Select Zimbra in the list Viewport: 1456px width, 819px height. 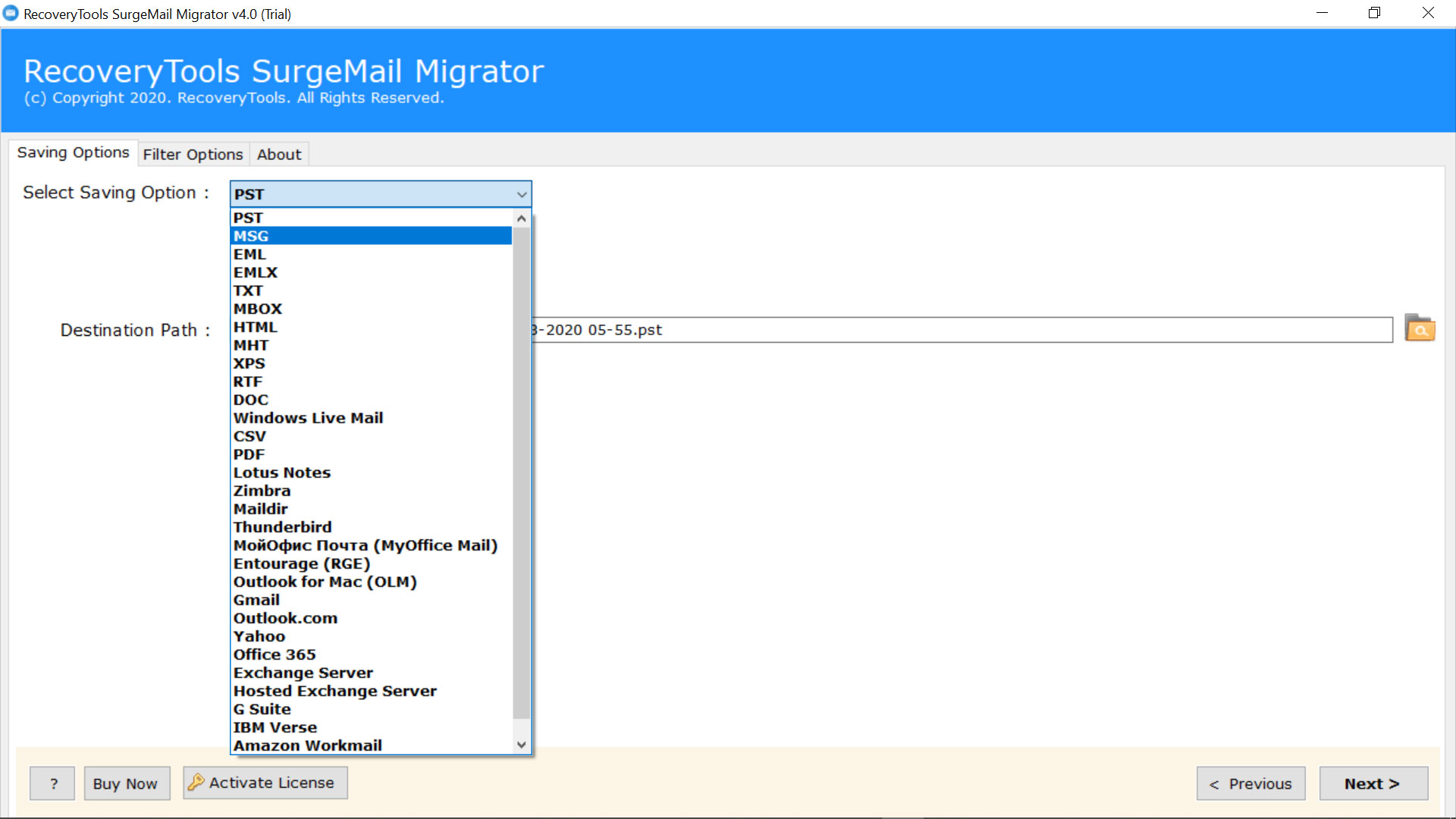point(372,491)
